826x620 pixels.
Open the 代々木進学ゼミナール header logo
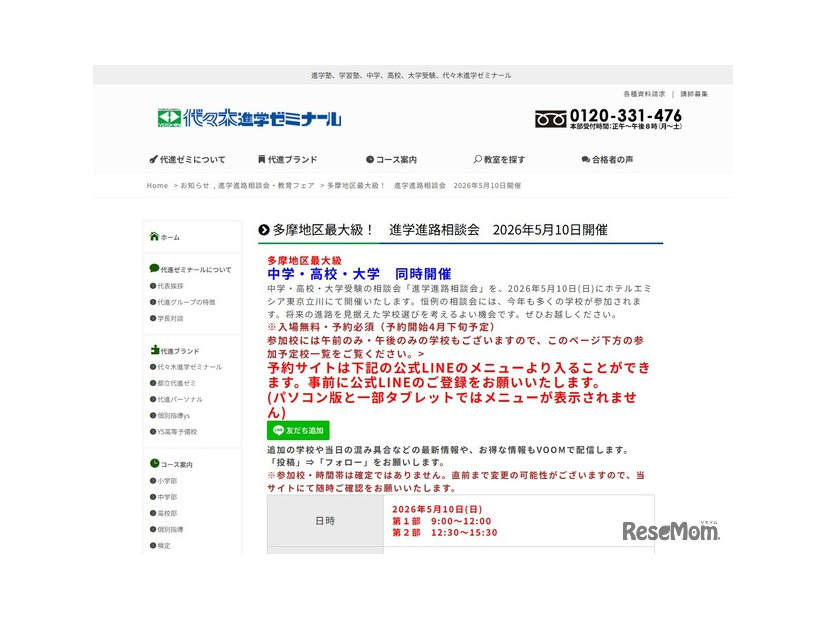tap(250, 117)
